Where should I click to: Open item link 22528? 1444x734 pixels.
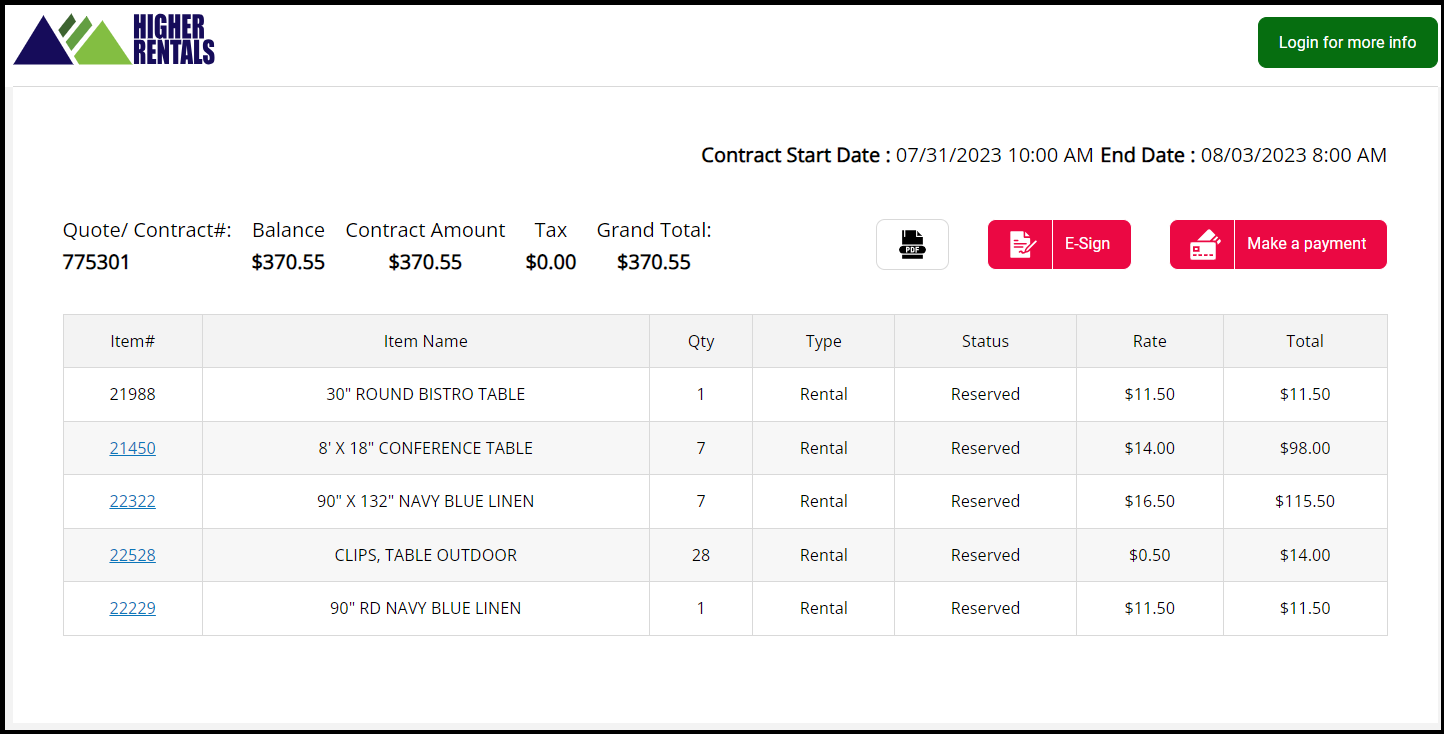[133, 555]
